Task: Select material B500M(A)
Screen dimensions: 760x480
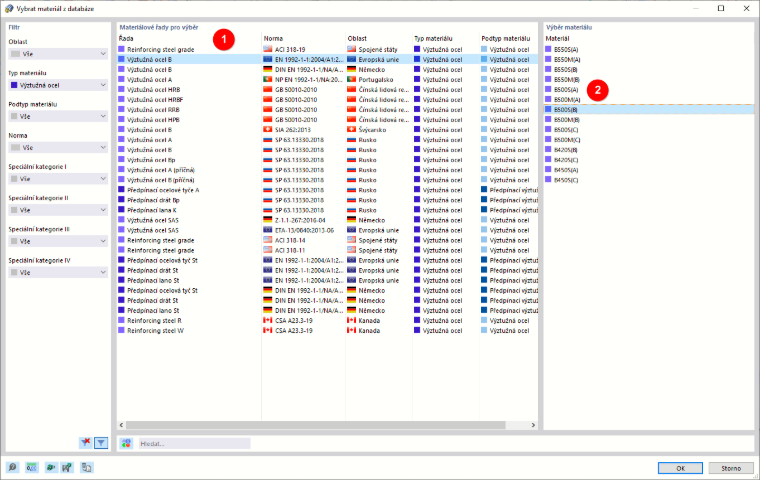Action: tap(567, 99)
